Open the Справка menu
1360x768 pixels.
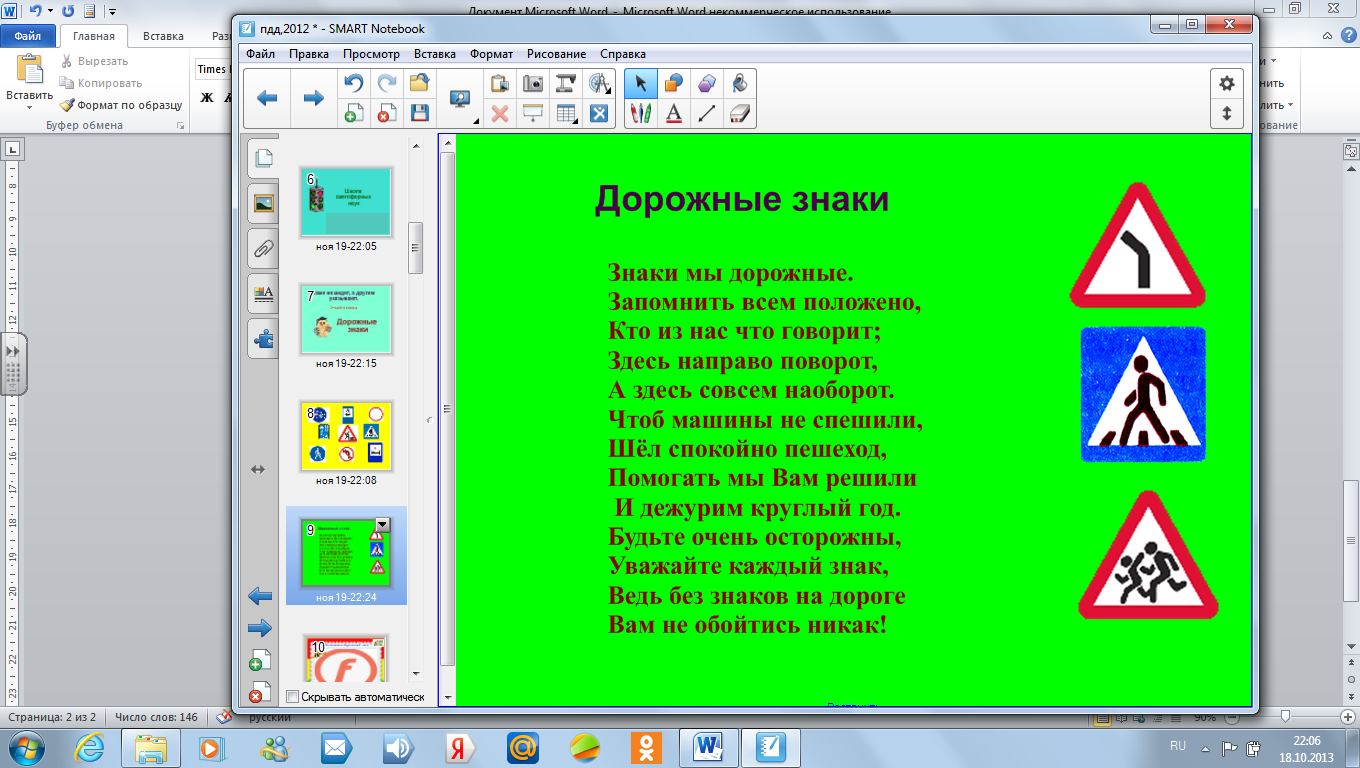tap(623, 54)
